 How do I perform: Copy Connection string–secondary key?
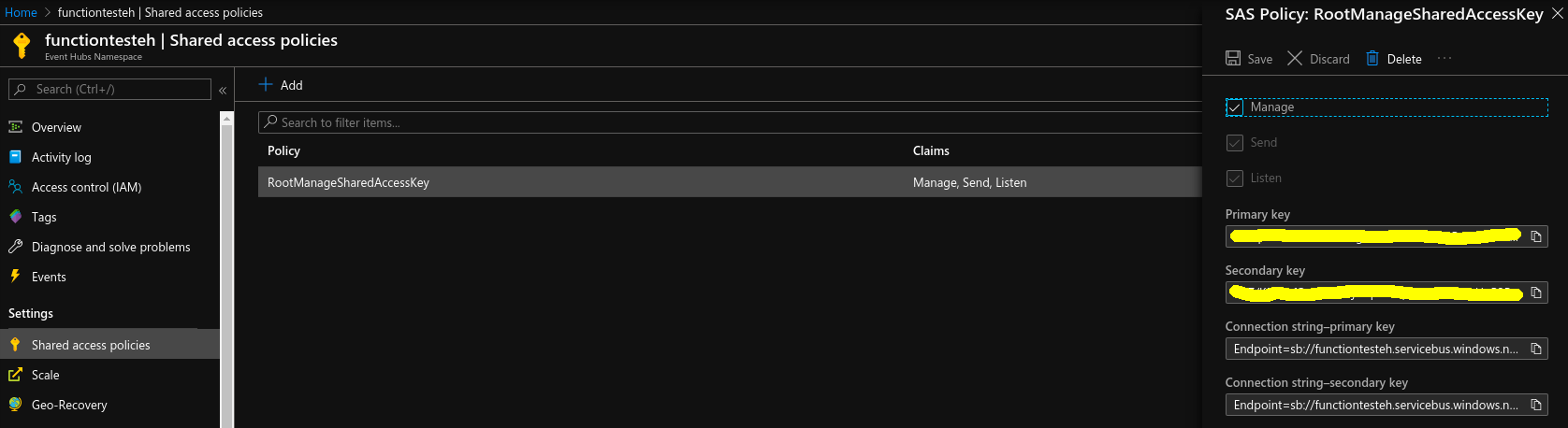[x=1536, y=405]
